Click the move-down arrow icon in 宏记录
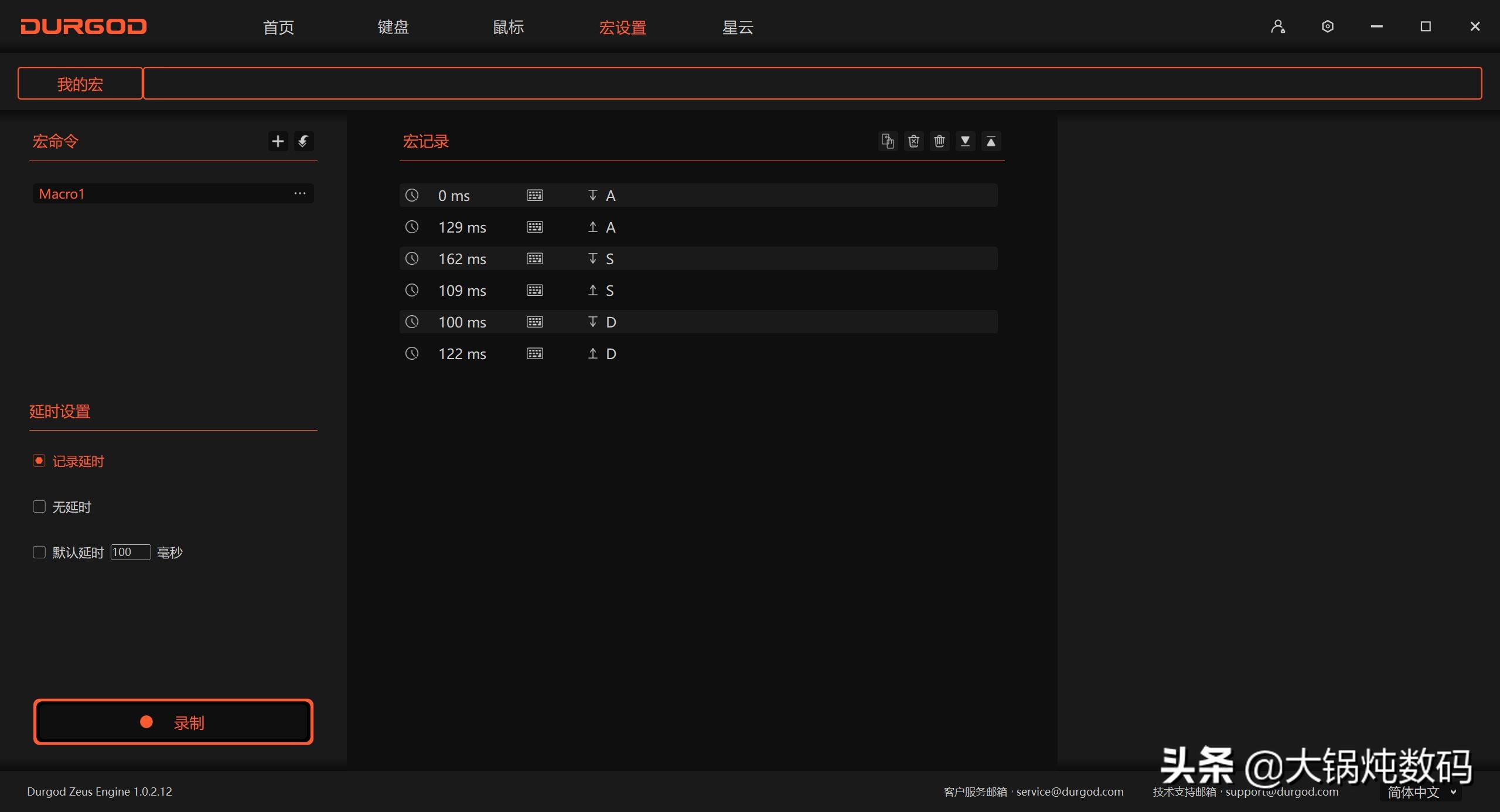 click(966, 141)
